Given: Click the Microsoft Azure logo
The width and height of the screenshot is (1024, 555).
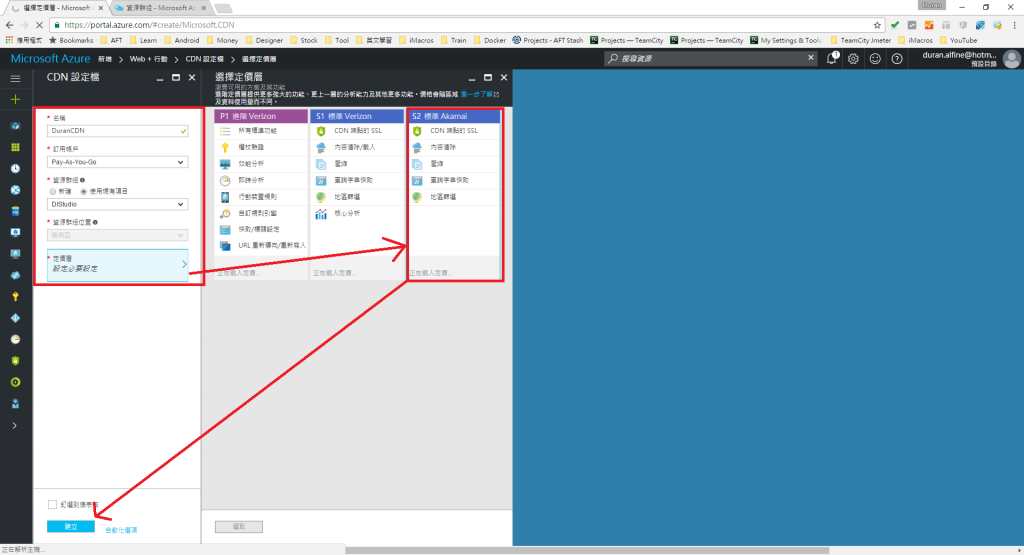Looking at the screenshot, I should pyautogui.click(x=50, y=58).
